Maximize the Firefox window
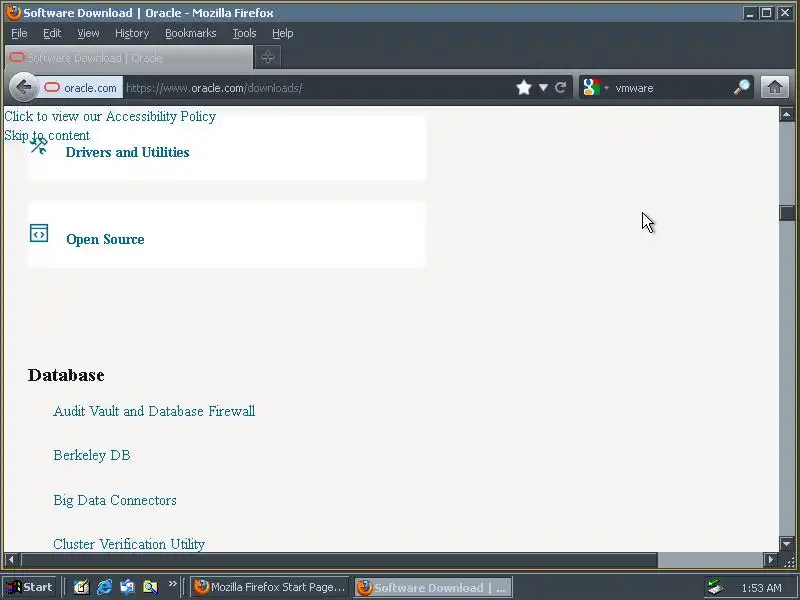 (766, 13)
